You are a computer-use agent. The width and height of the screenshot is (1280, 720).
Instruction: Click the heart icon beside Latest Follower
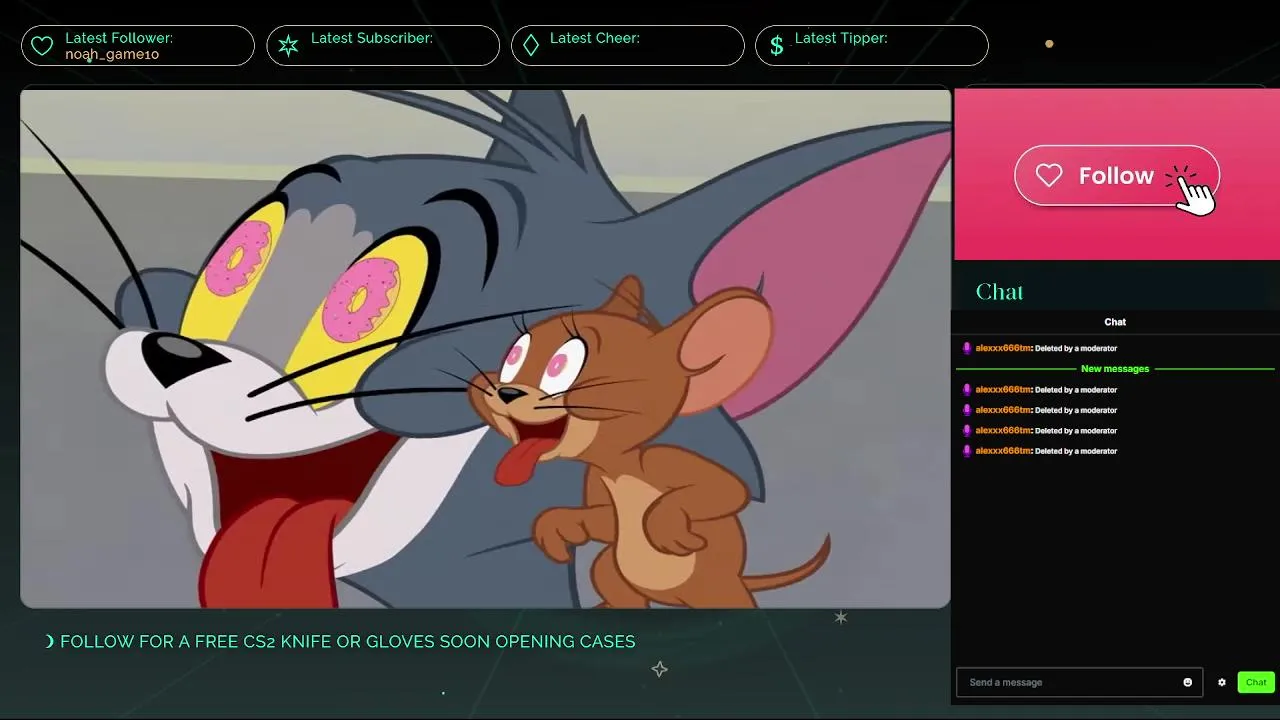click(x=42, y=46)
